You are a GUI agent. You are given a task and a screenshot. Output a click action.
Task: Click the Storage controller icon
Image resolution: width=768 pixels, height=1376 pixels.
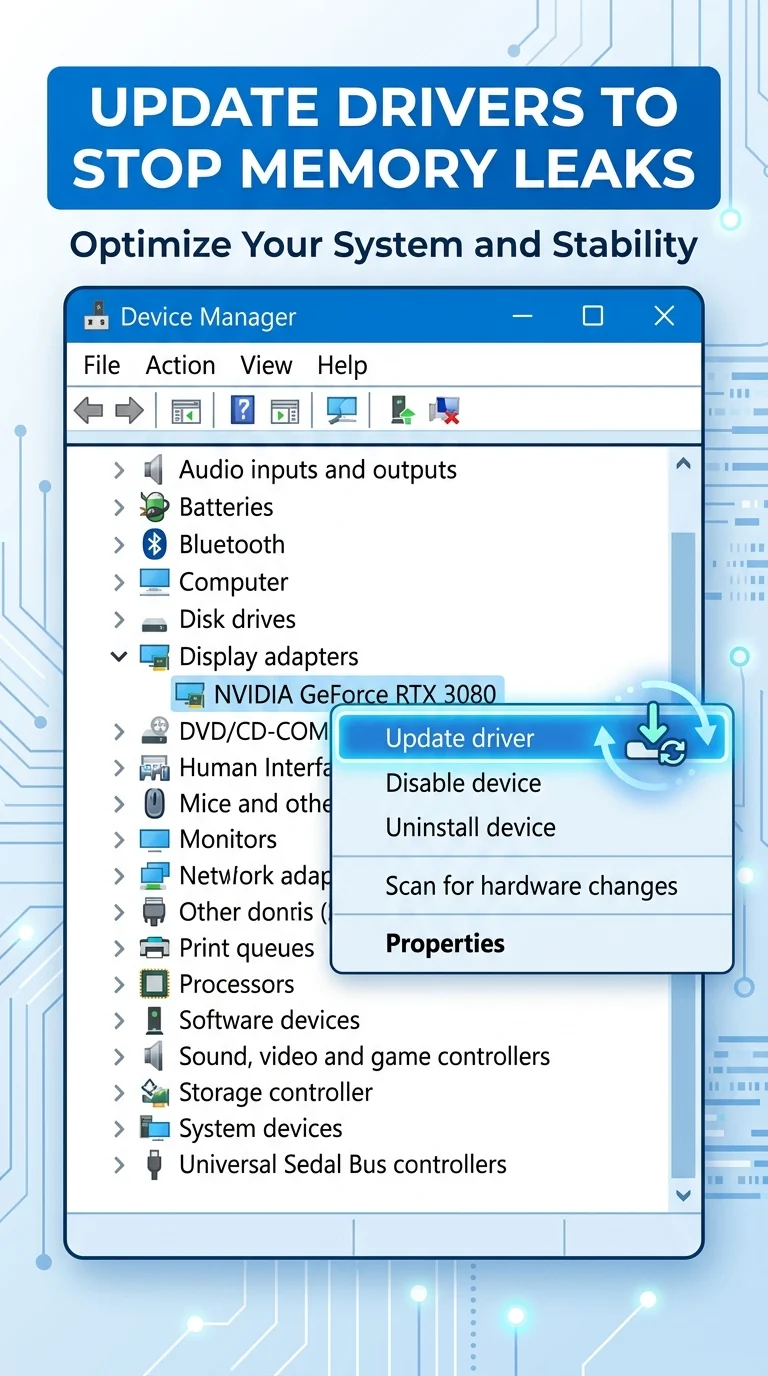click(x=154, y=1092)
